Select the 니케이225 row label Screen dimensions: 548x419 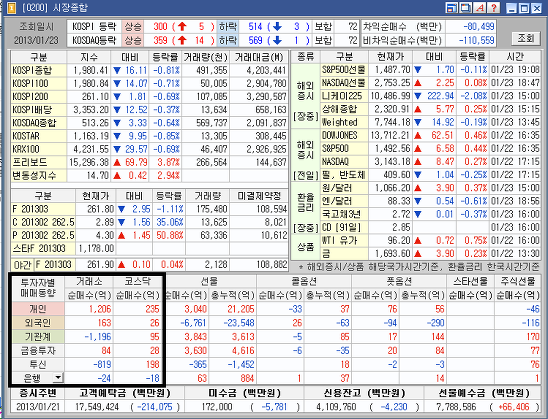pyautogui.click(x=344, y=96)
